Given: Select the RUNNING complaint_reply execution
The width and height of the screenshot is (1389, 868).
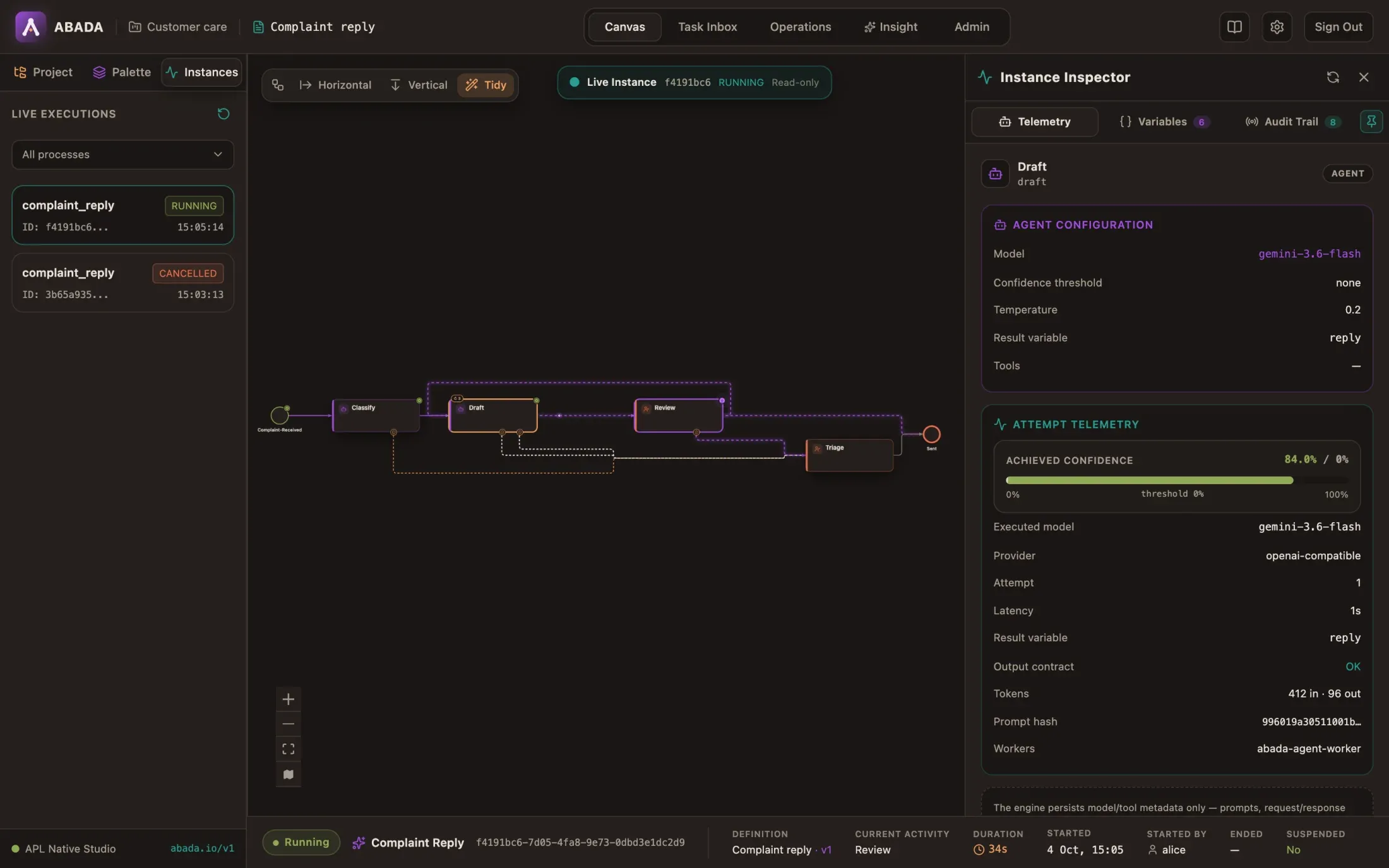Looking at the screenshot, I should 122,215.
